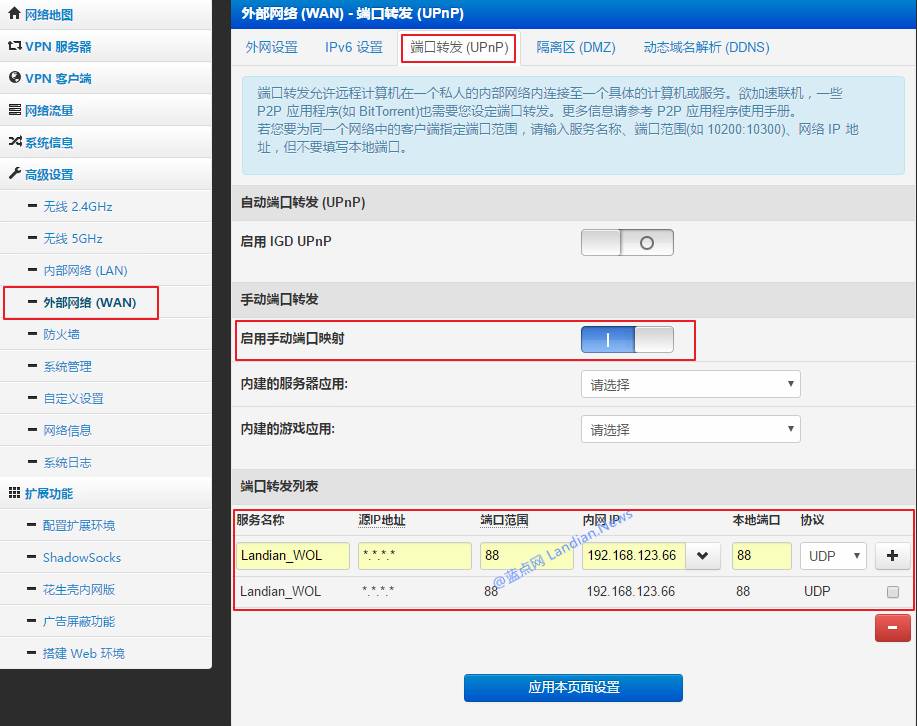This screenshot has width=917, height=726.
Task: Click the VPN 服务器 arrows icon
Action: pyautogui.click(x=15, y=45)
